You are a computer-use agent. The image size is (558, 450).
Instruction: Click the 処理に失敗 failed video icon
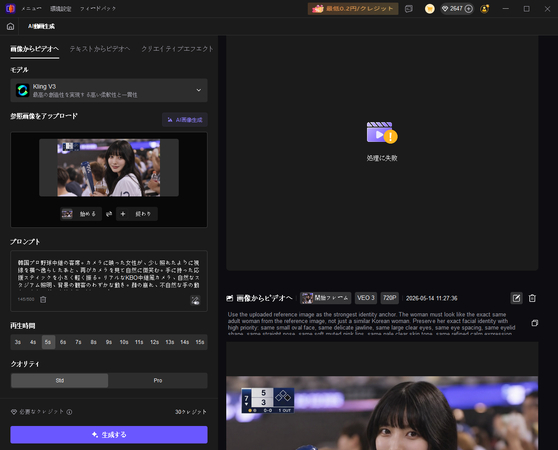[x=382, y=132]
